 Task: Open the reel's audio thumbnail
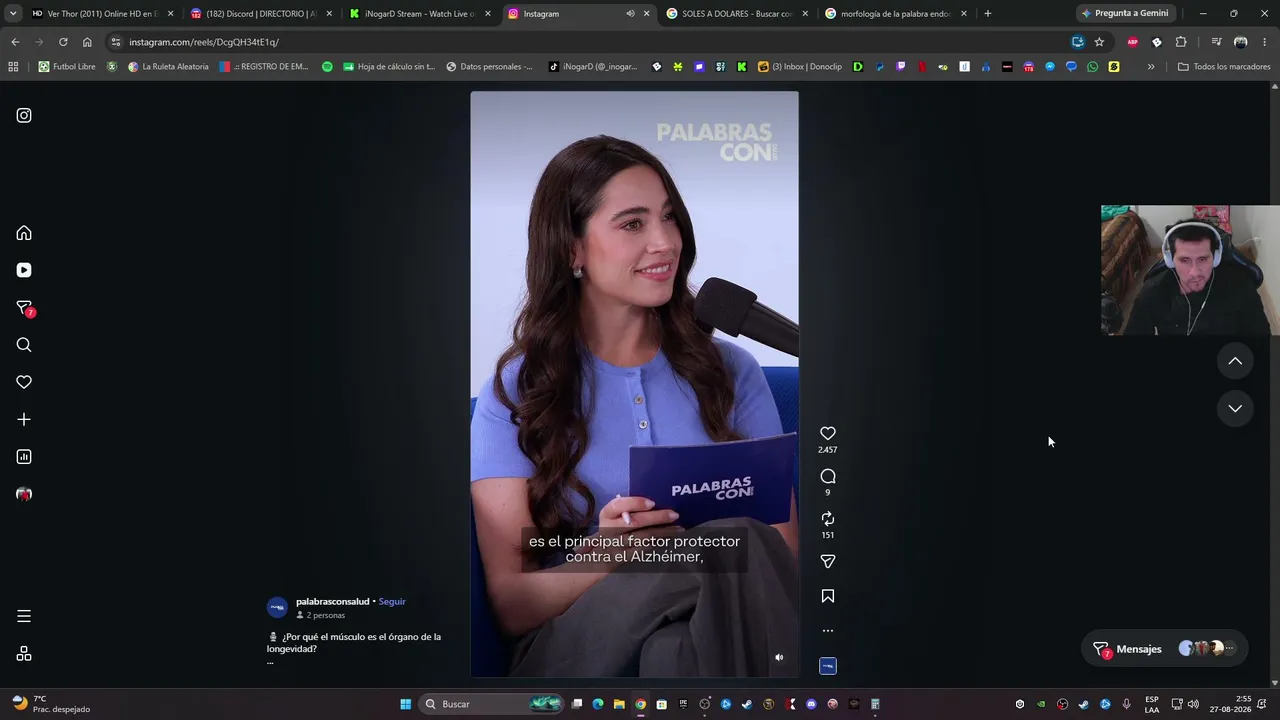(828, 666)
